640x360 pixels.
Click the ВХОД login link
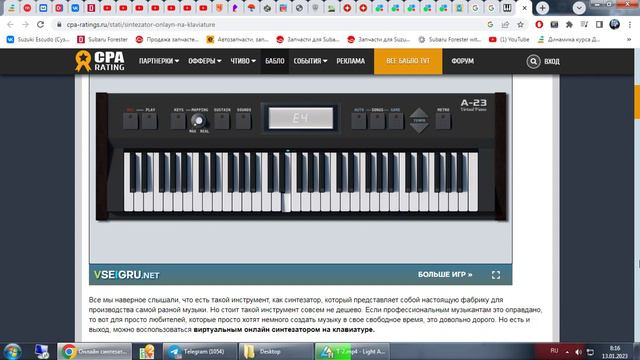[552, 61]
